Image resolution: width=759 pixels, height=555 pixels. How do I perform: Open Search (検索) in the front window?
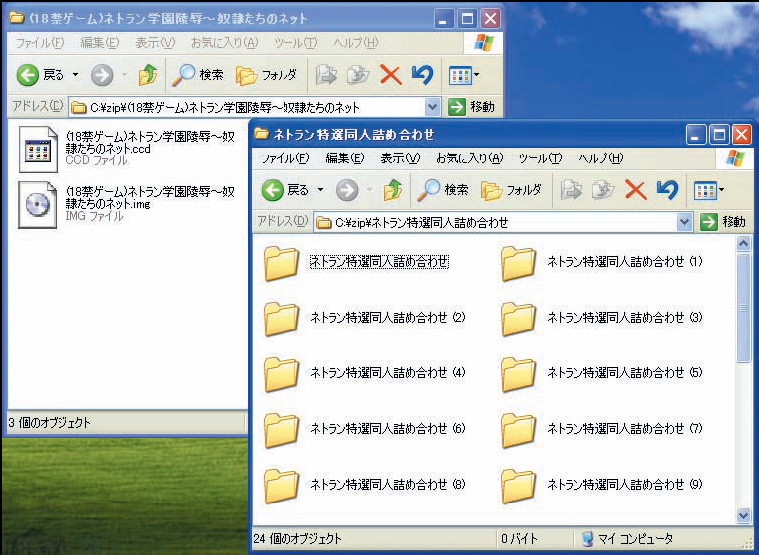(443, 190)
